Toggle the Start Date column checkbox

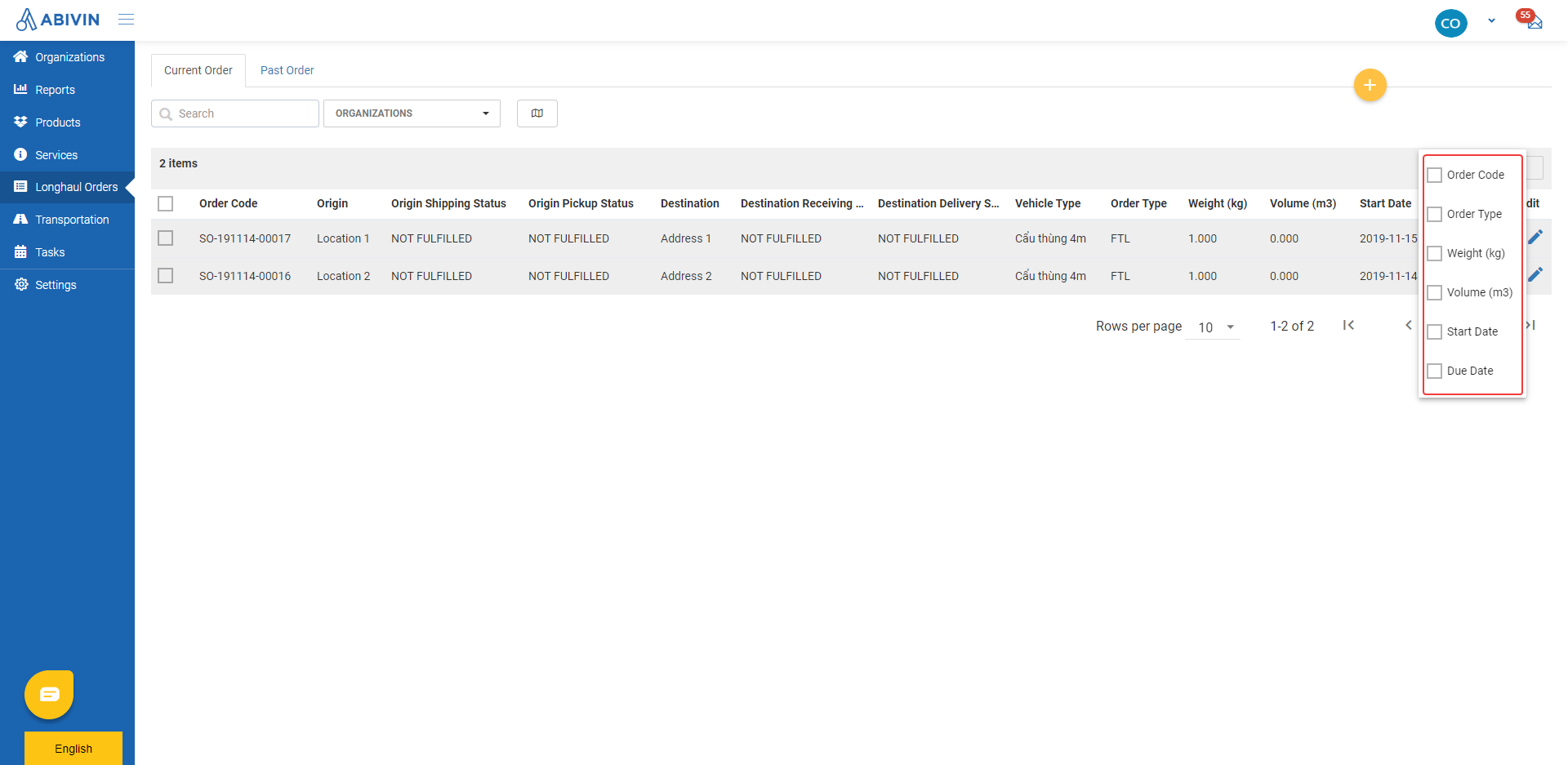click(1434, 331)
